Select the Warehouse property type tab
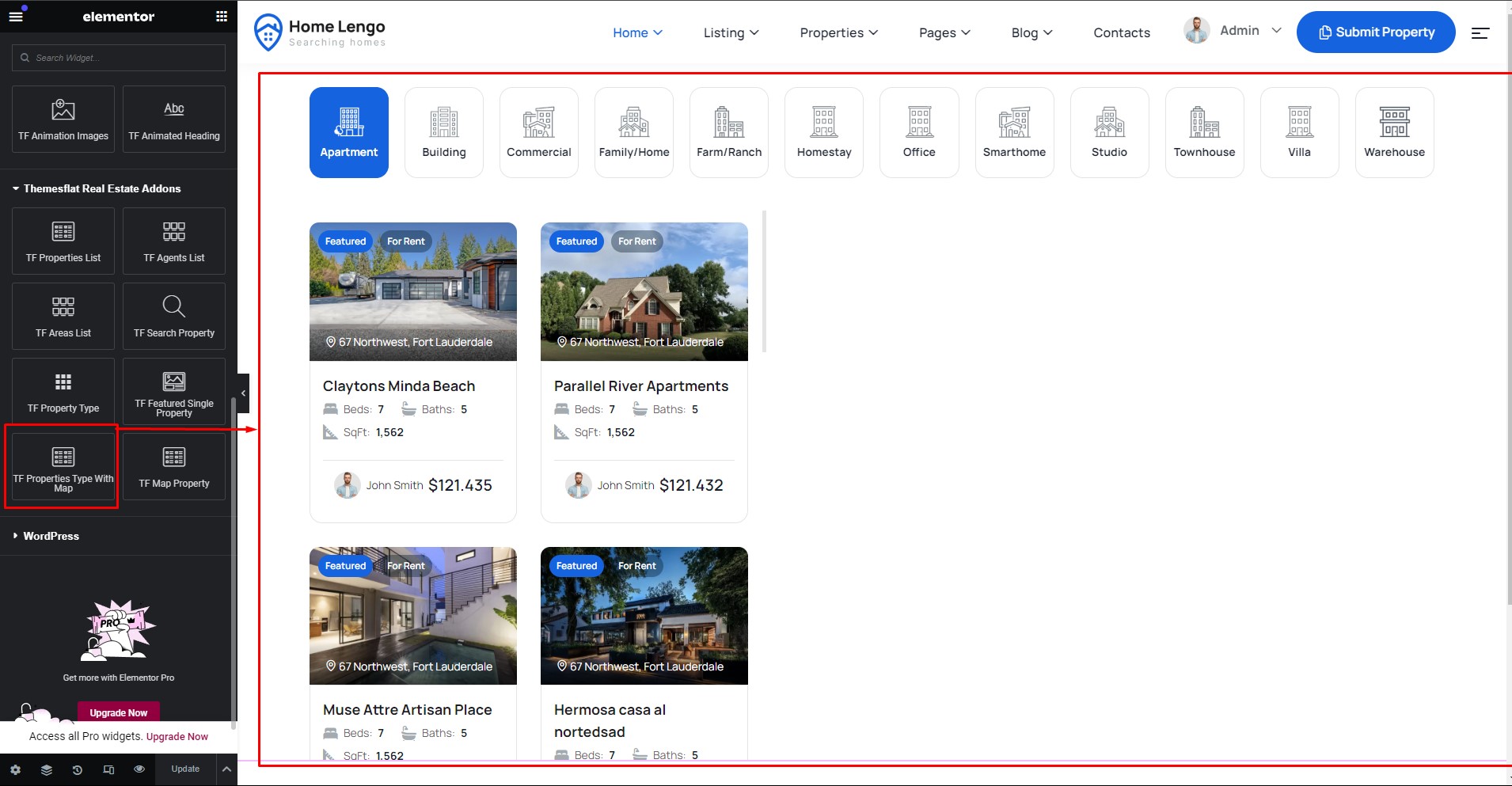Viewport: 1512px width, 786px height. point(1395,132)
